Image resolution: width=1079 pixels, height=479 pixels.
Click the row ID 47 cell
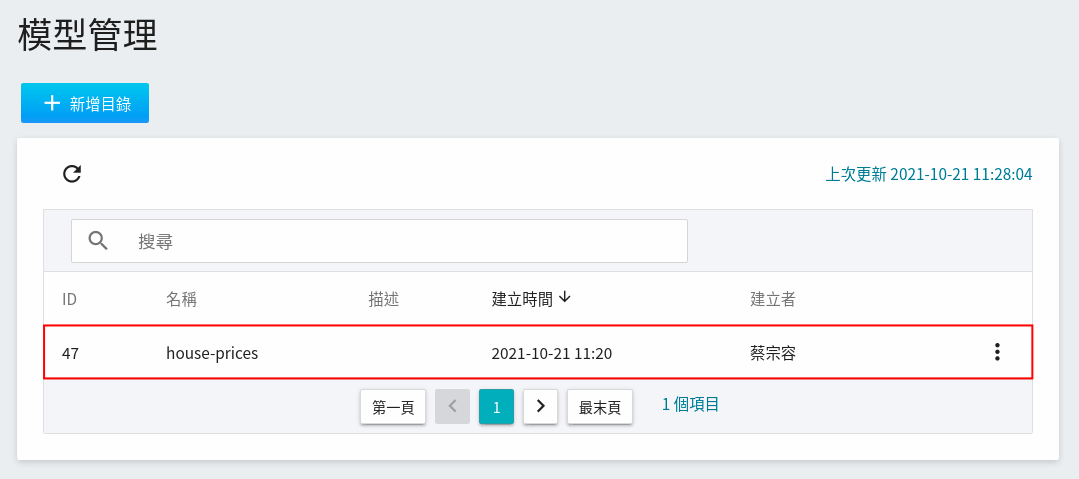(70, 354)
